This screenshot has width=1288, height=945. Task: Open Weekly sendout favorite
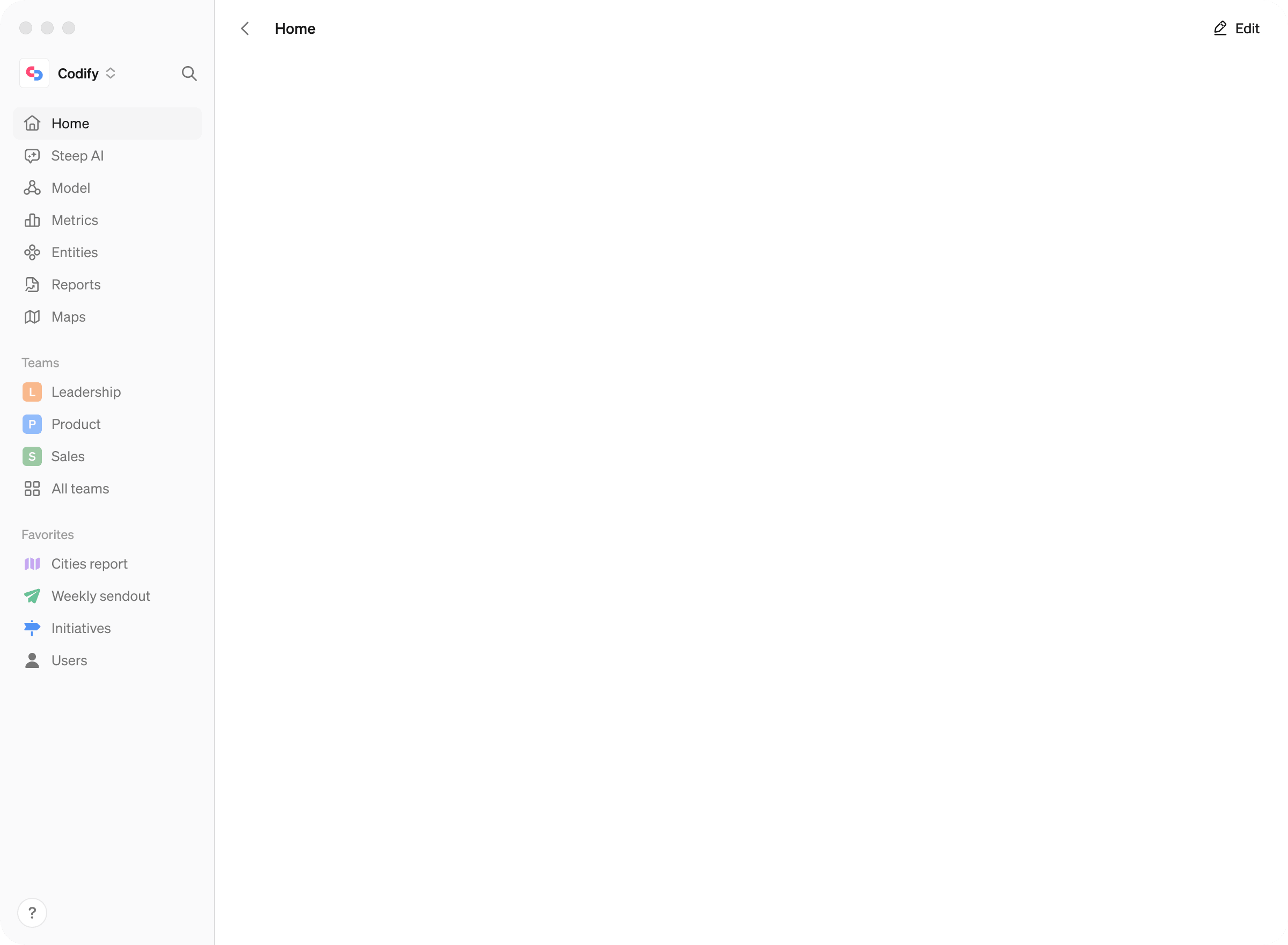tap(100, 596)
